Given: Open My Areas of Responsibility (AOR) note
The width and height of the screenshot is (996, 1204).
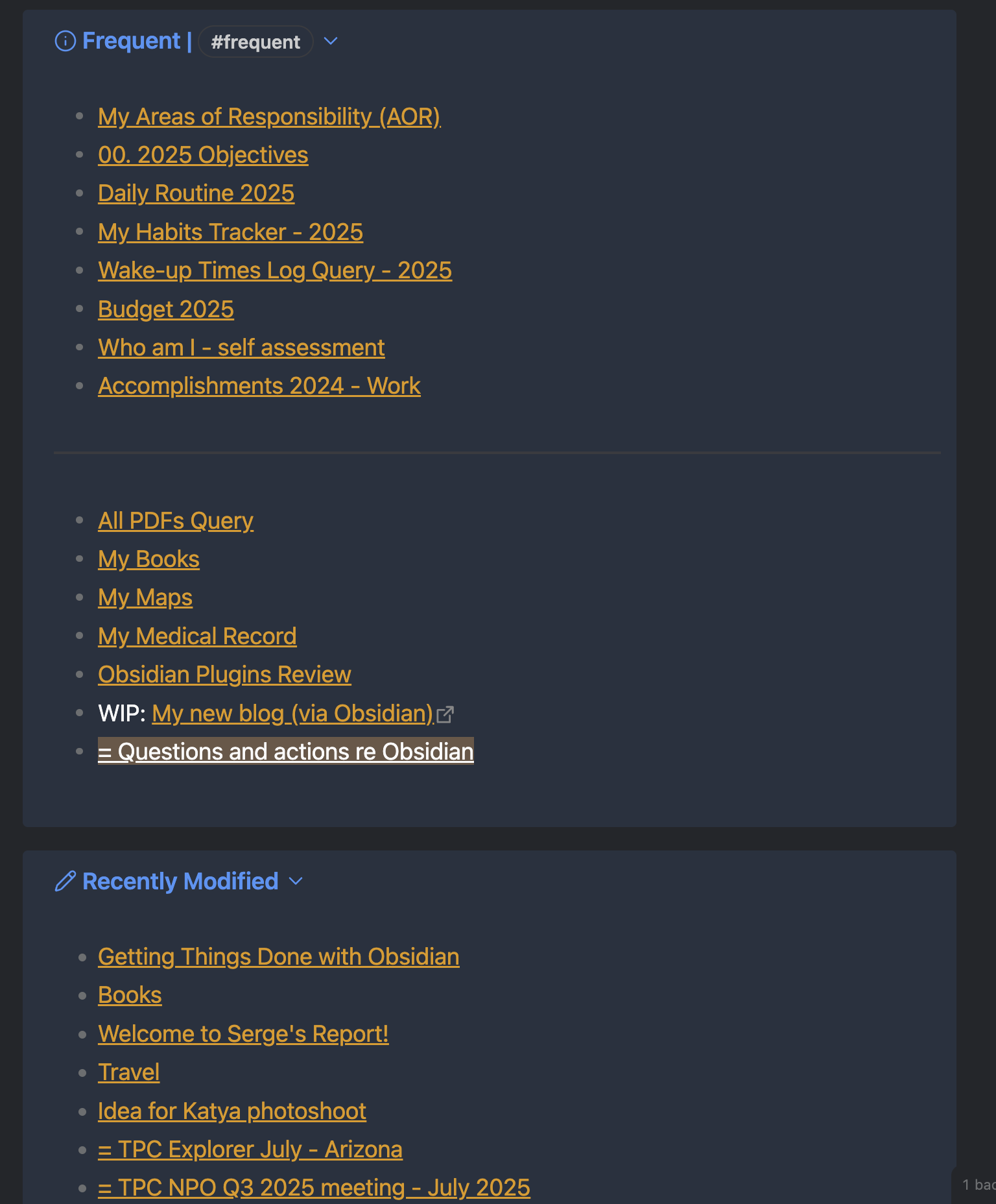Looking at the screenshot, I should 268,116.
